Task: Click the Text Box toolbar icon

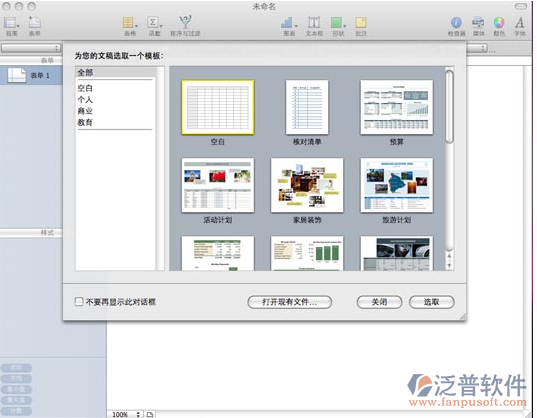Action: coord(314,23)
